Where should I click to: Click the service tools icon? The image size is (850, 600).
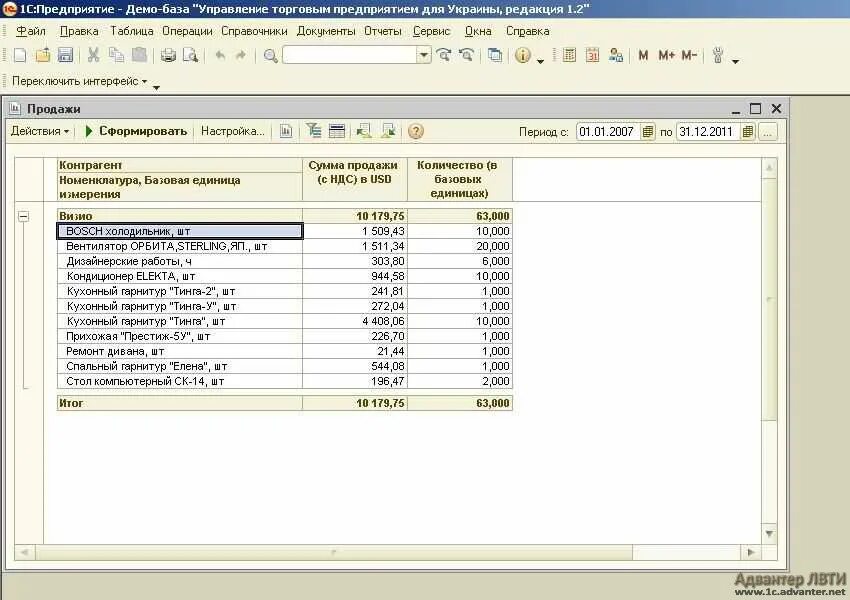(718, 55)
